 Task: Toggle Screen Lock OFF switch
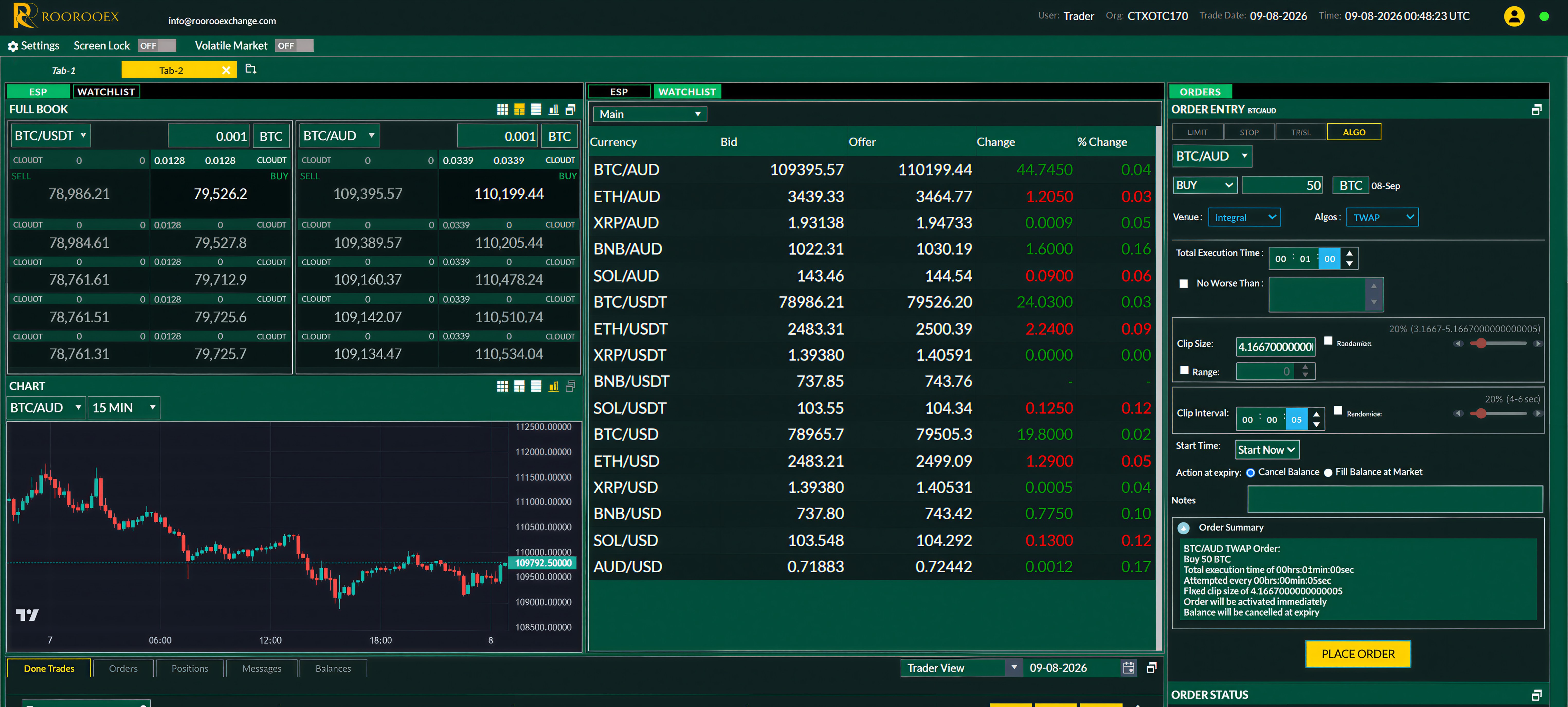point(157,46)
